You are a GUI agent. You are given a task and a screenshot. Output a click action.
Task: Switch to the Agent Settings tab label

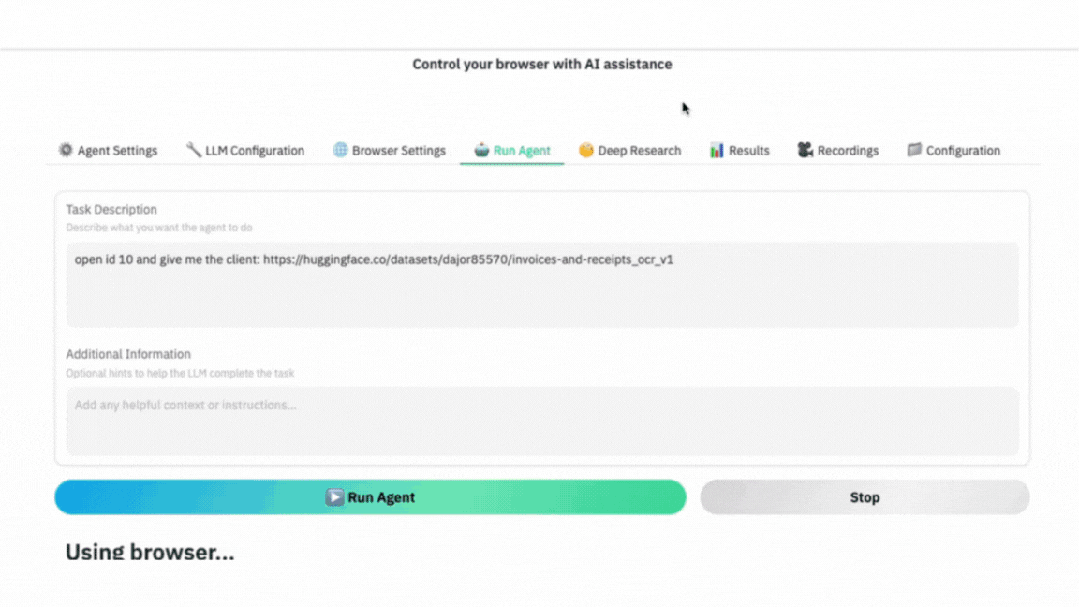(x=118, y=151)
